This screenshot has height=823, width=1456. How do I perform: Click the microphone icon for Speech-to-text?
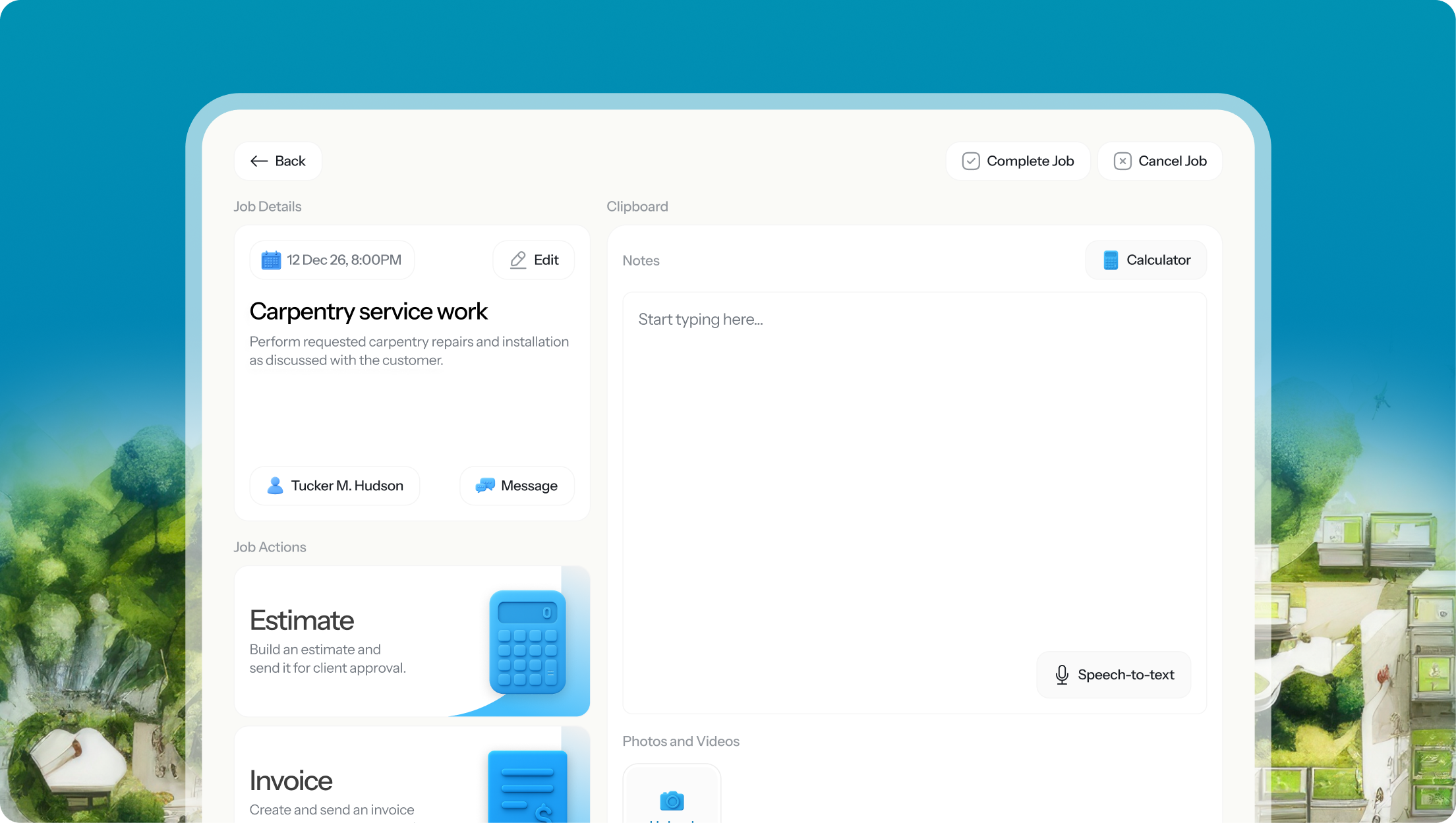click(1062, 675)
